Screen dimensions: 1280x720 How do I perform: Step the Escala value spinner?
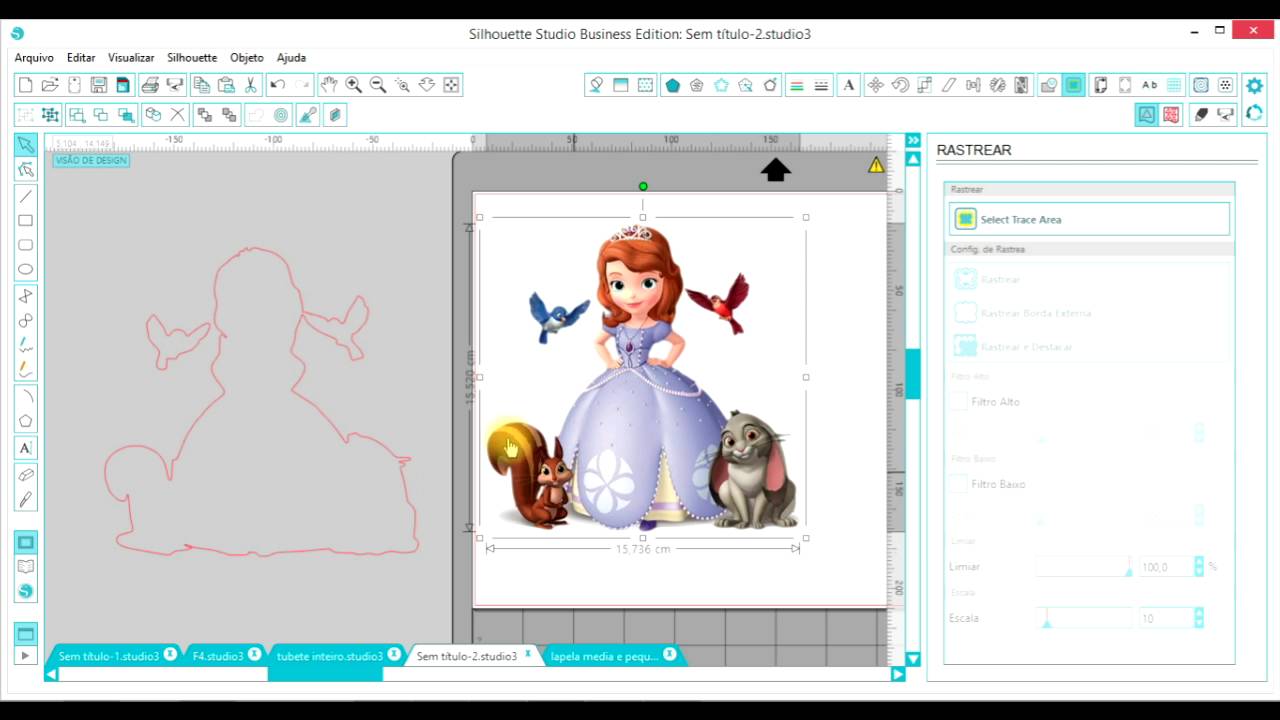1199,619
